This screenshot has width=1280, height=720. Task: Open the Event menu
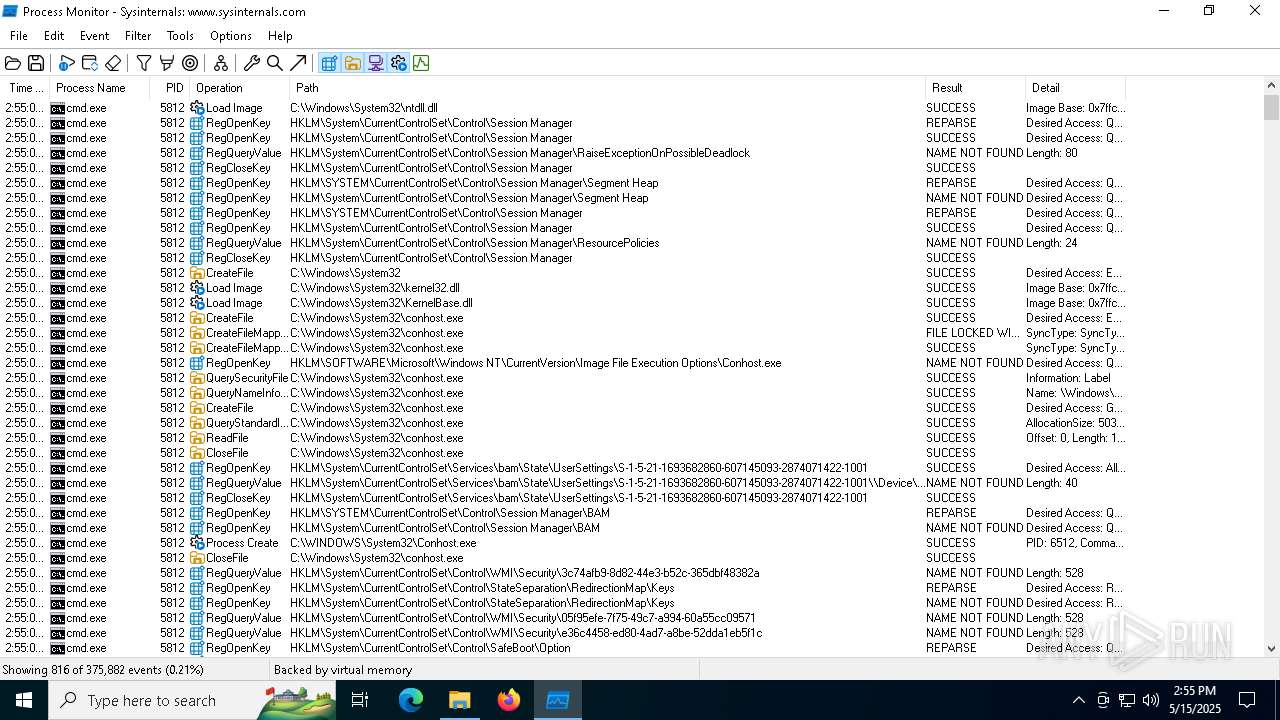pyautogui.click(x=94, y=36)
